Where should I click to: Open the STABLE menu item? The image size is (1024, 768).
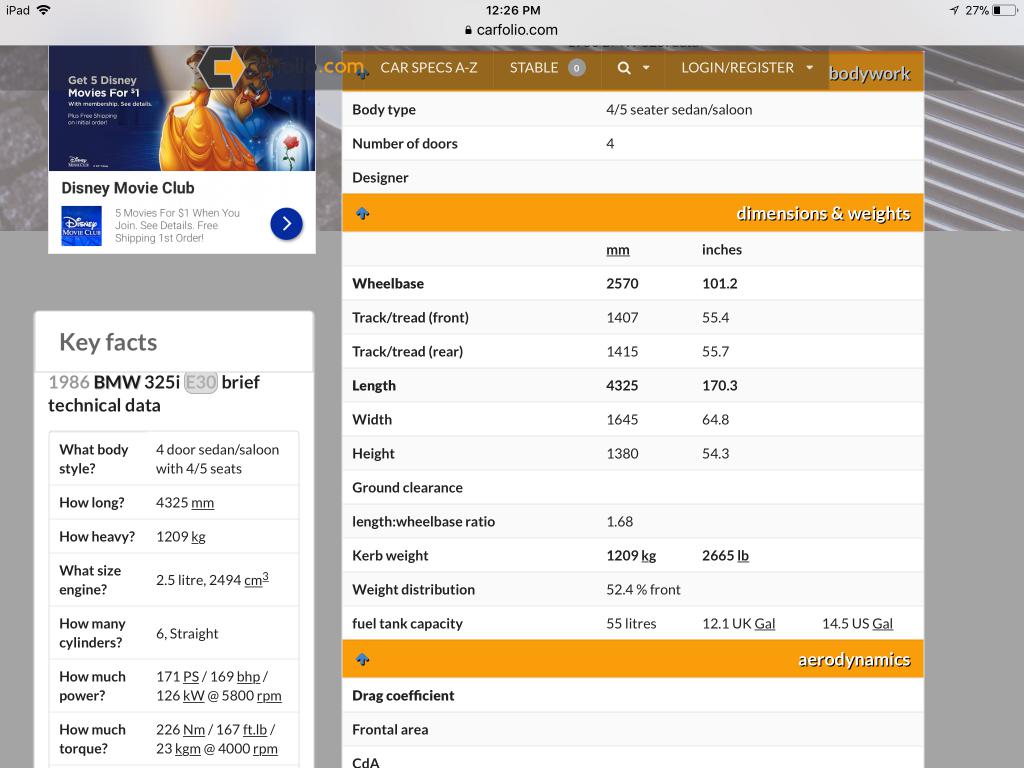534,68
